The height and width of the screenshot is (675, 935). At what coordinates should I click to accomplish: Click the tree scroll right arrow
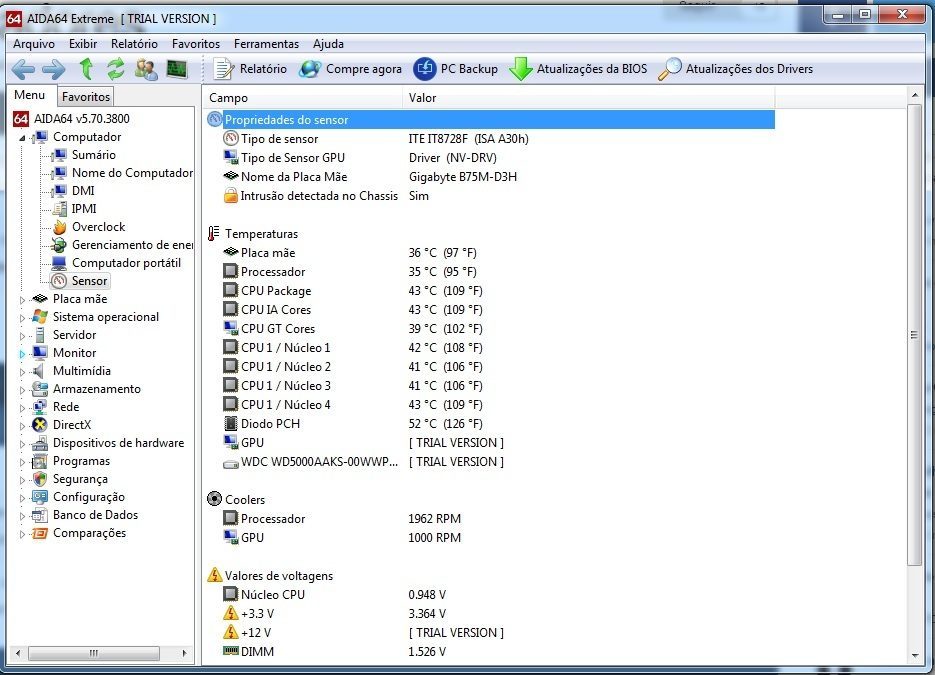coord(184,653)
